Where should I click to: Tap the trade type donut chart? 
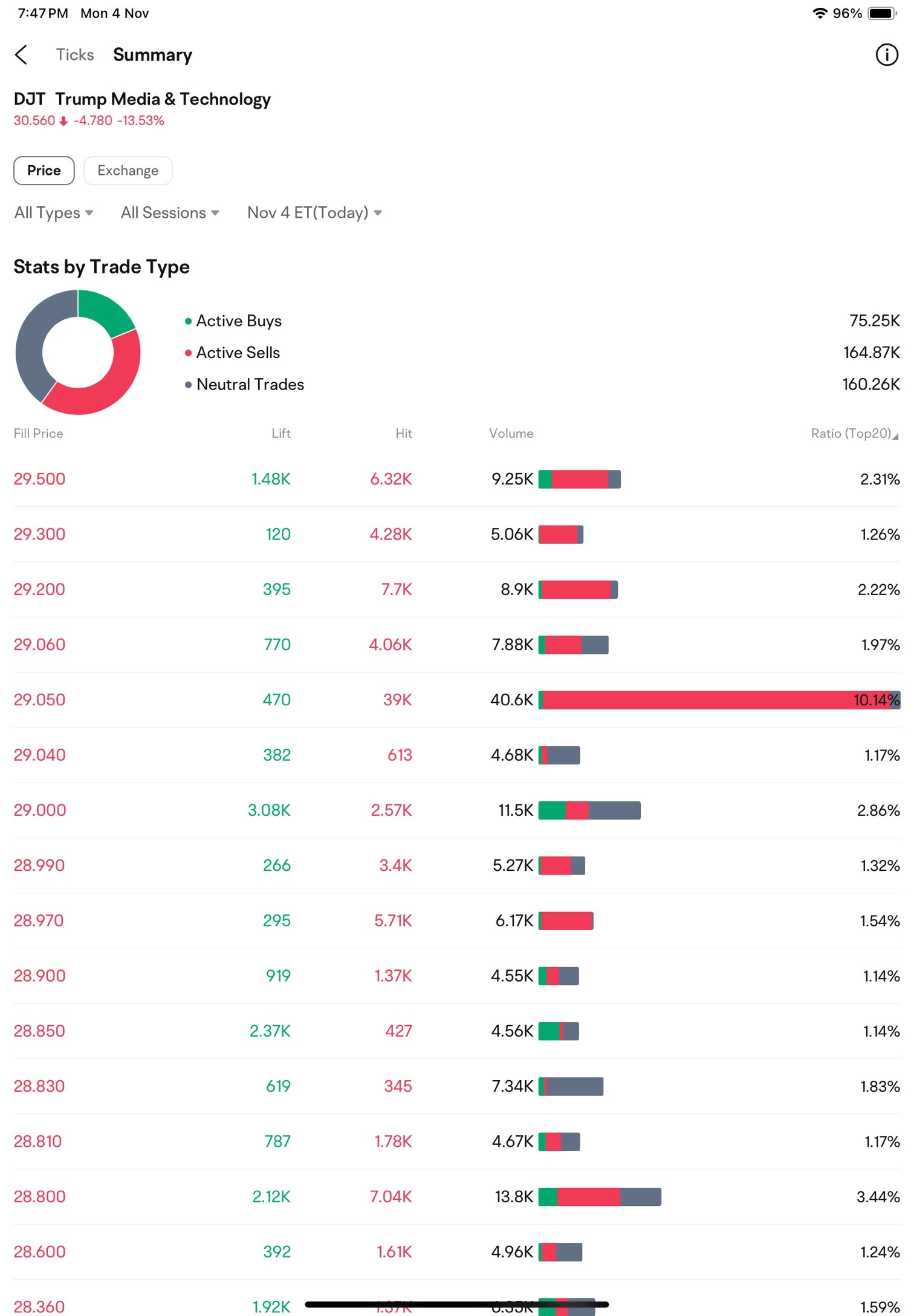click(x=78, y=353)
